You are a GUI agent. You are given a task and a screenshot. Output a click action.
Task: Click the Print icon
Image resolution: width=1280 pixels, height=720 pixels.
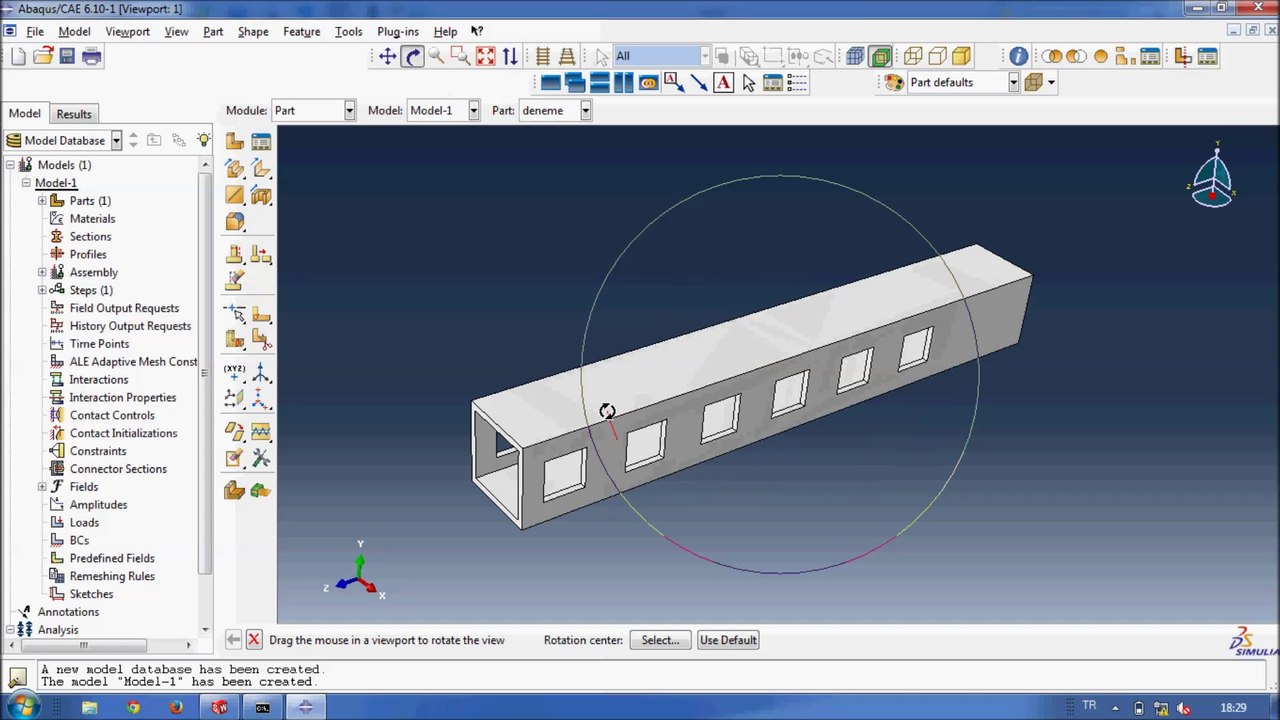click(x=91, y=56)
